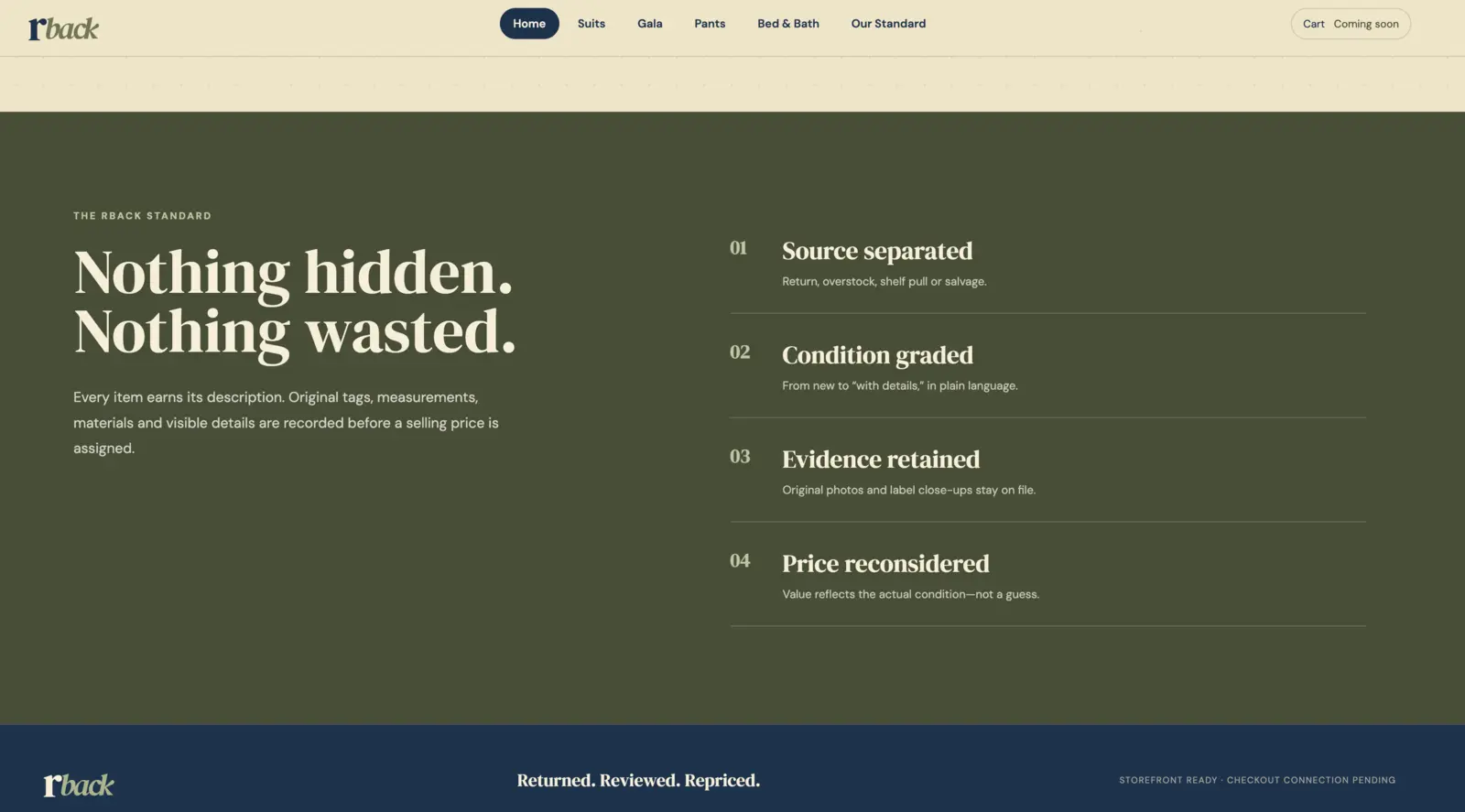Click 'THE RBACK STANDARD' label

click(142, 216)
